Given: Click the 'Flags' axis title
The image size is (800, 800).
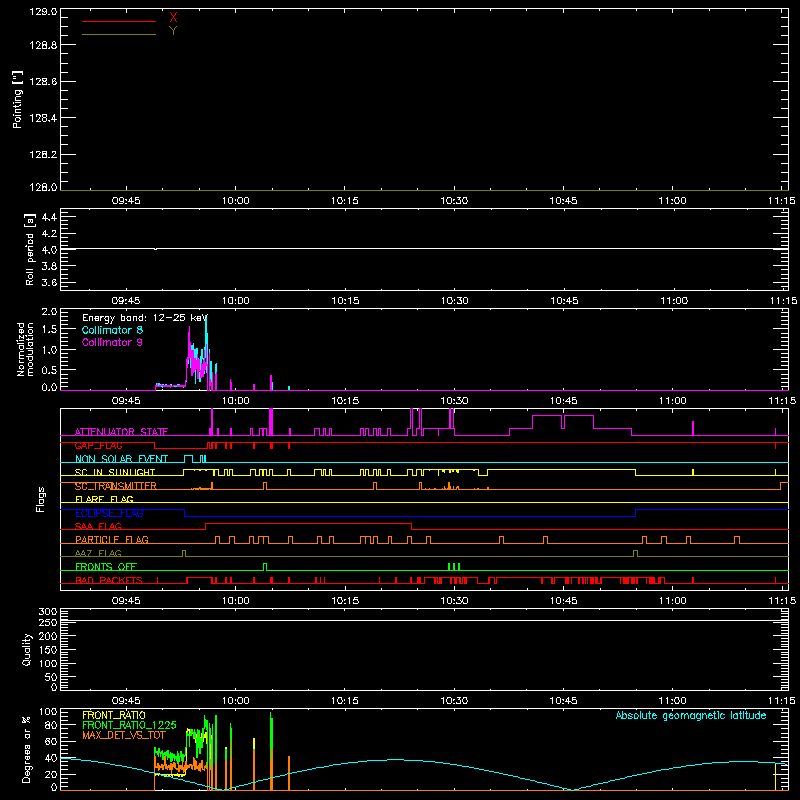Looking at the screenshot, I should [41, 499].
